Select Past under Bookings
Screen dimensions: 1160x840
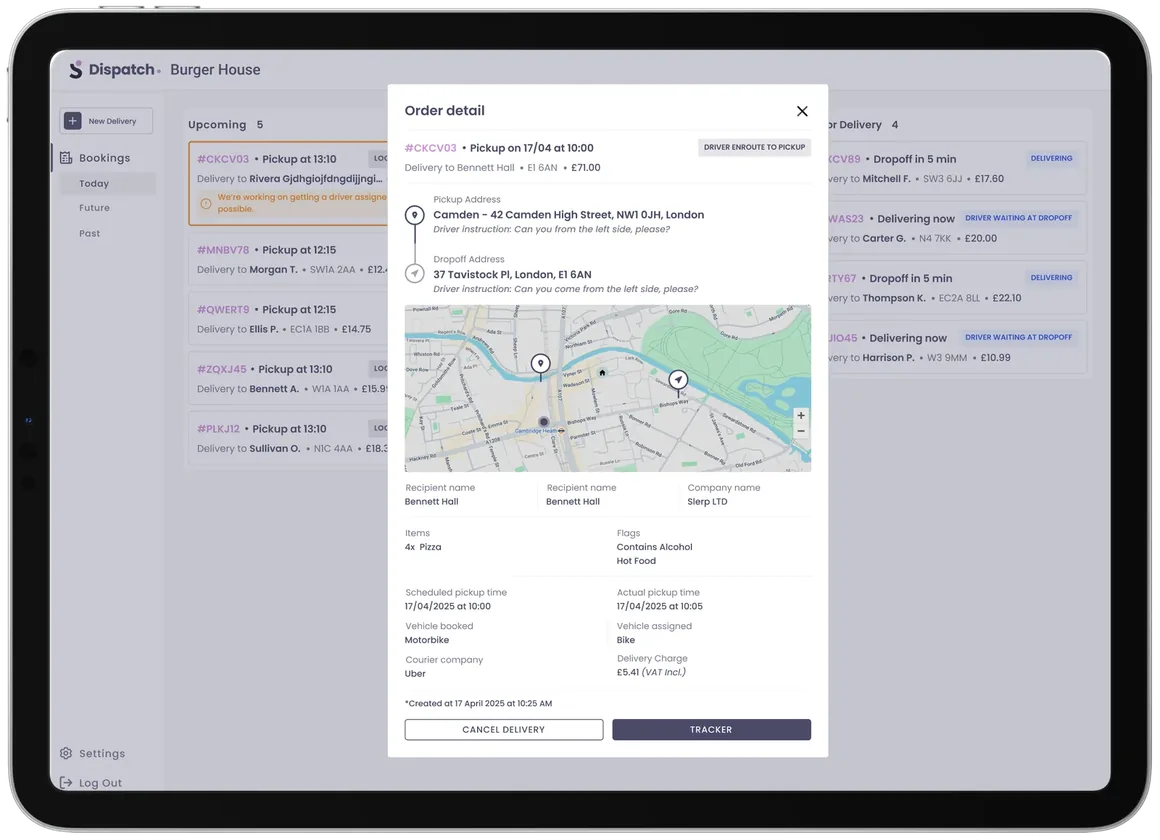click(x=90, y=233)
